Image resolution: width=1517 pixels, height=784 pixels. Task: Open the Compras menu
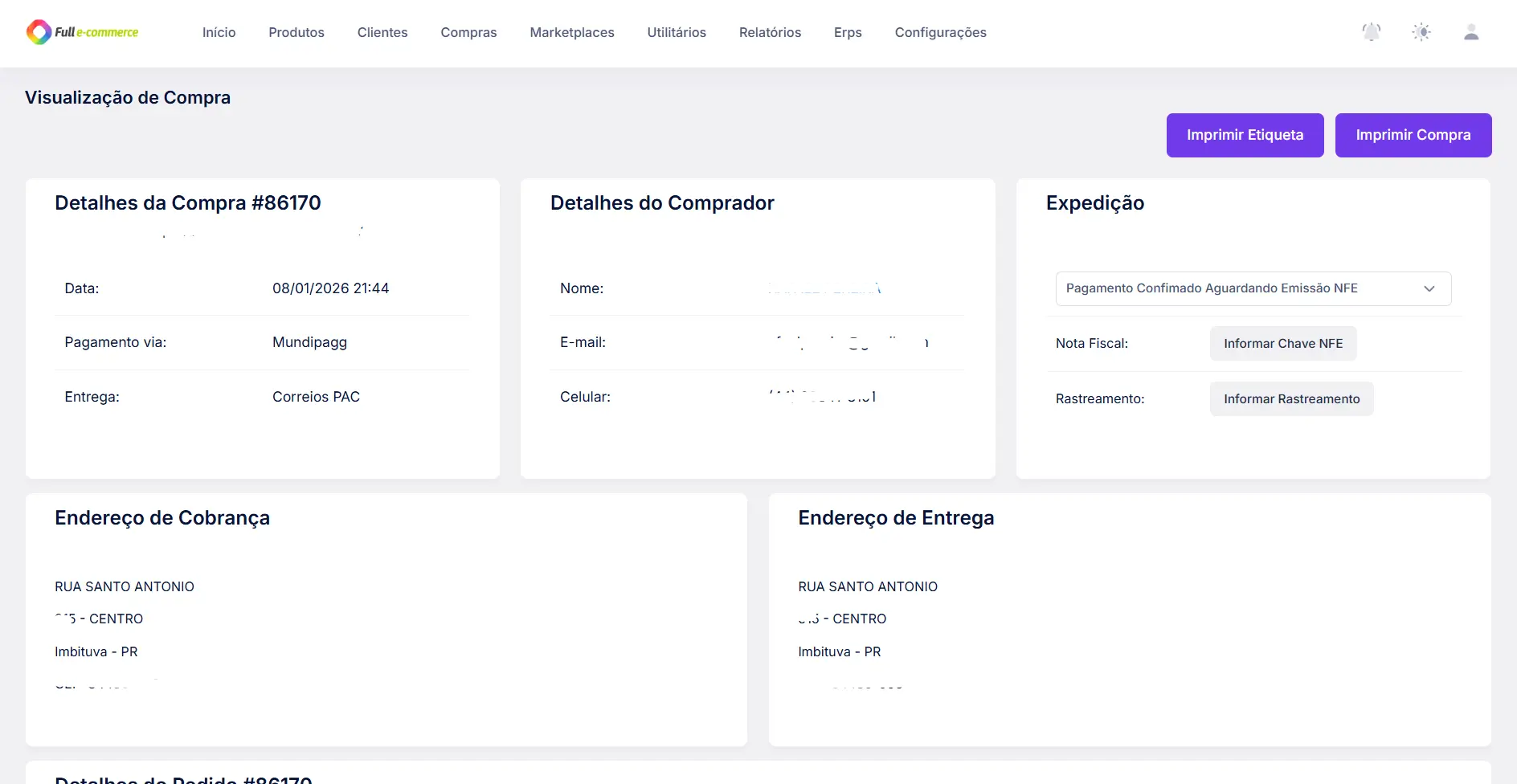[x=468, y=32]
